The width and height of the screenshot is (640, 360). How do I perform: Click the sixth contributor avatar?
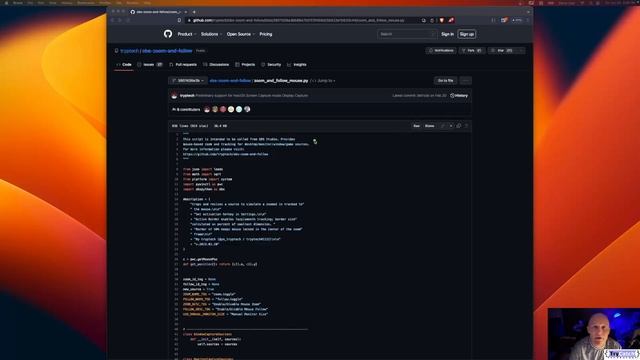[x=247, y=109]
